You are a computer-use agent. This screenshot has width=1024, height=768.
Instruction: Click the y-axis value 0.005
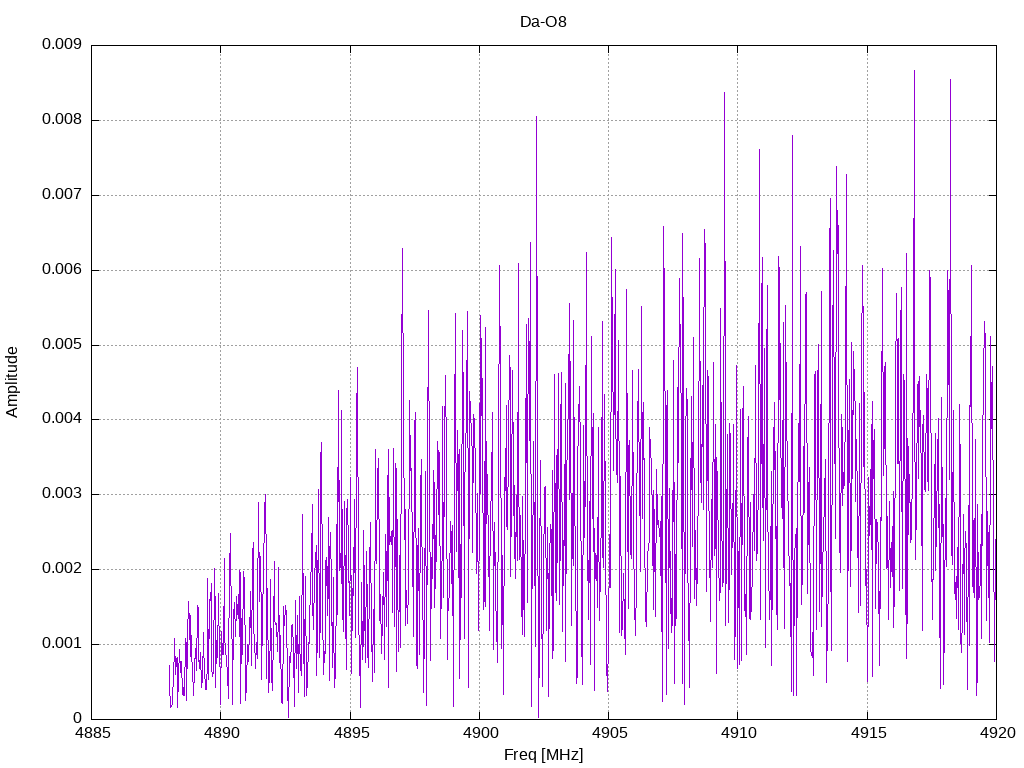62,344
